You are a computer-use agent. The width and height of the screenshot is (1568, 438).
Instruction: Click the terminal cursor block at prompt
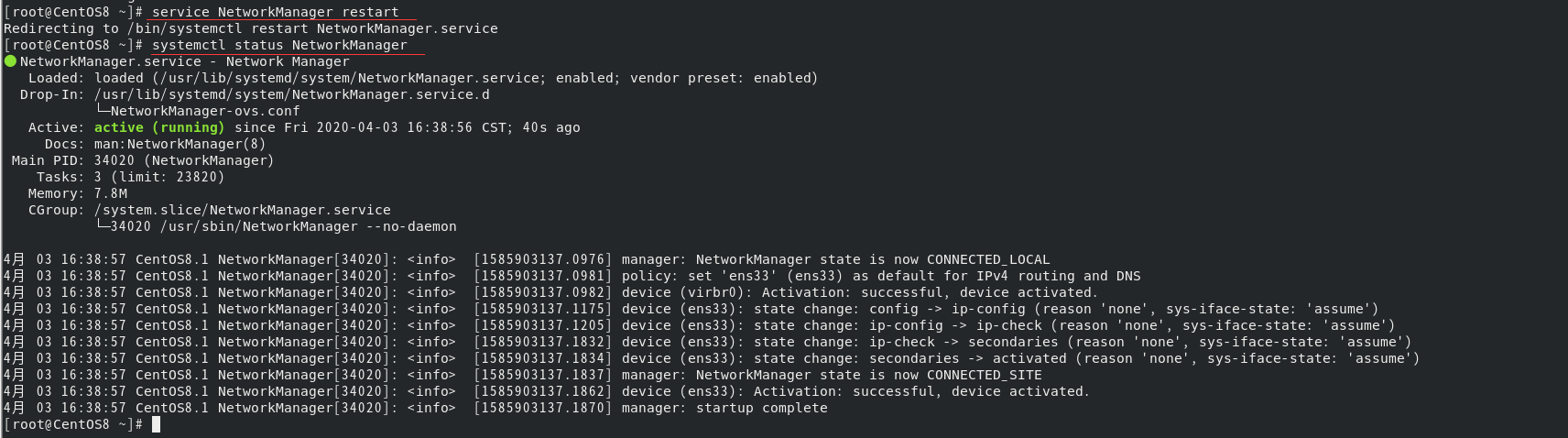(156, 424)
